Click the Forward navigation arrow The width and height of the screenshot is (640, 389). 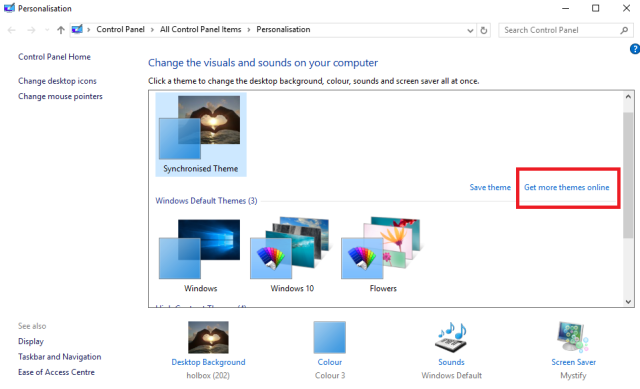(31, 30)
